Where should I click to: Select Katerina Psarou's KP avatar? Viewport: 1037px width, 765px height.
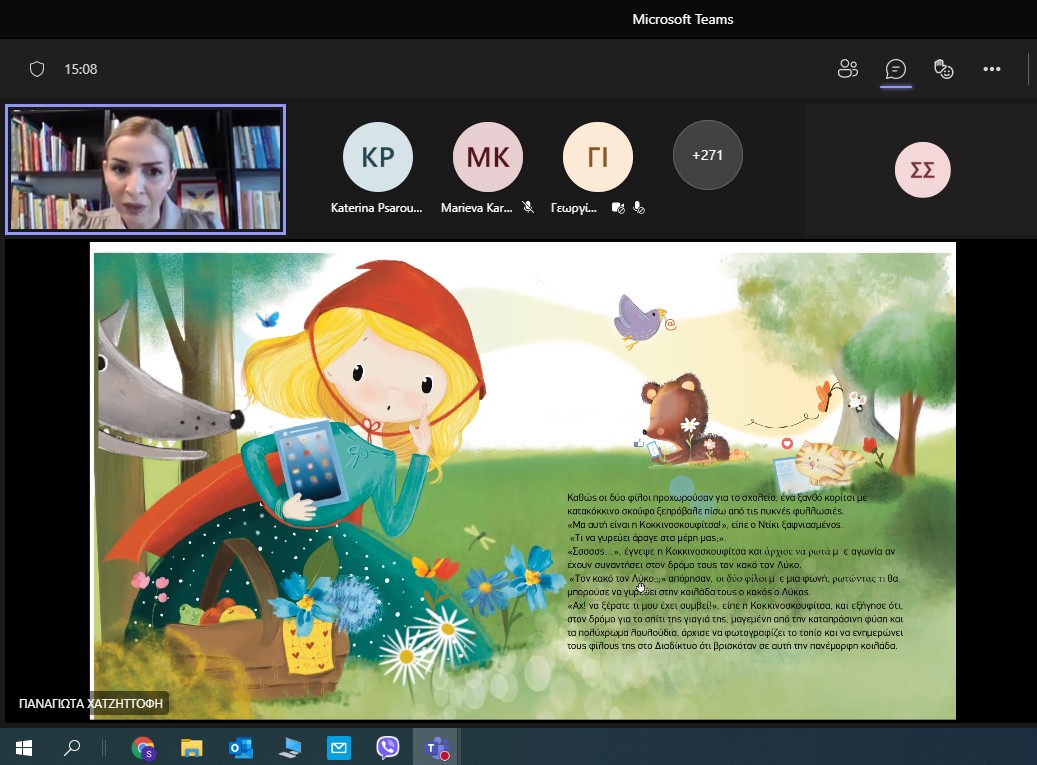tap(378, 157)
